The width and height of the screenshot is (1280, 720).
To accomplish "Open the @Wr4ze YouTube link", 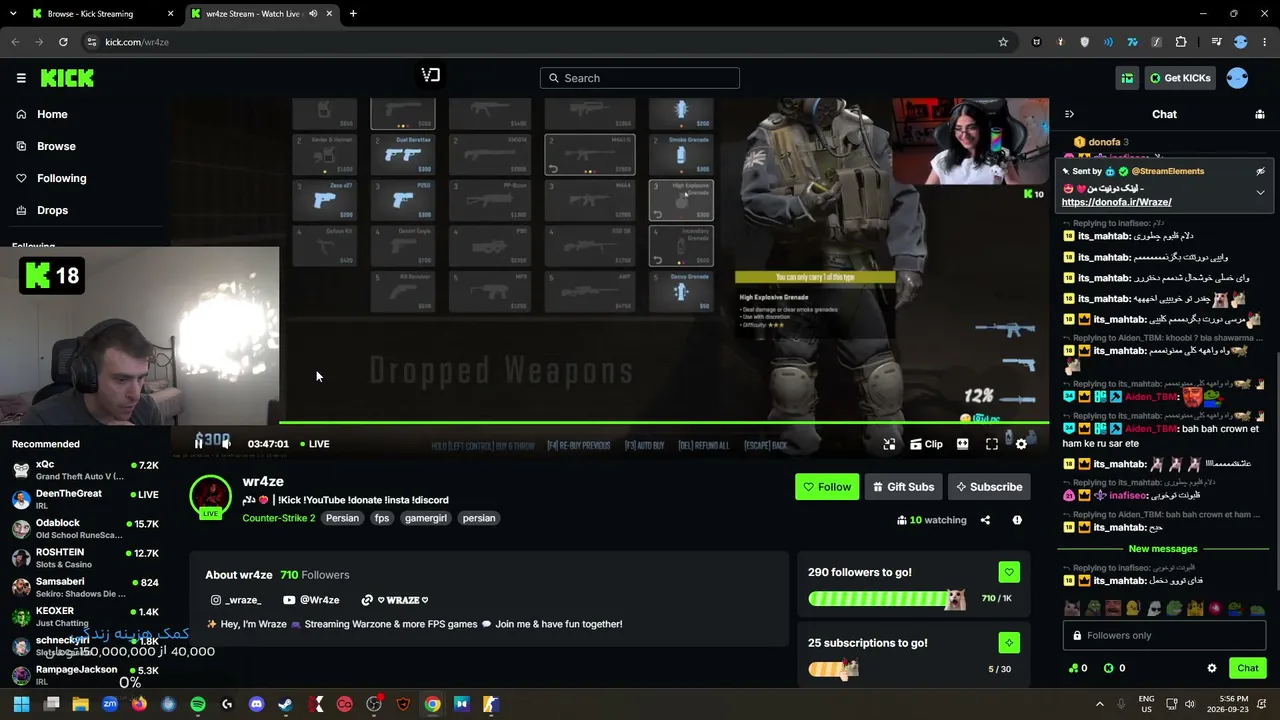I will (311, 600).
